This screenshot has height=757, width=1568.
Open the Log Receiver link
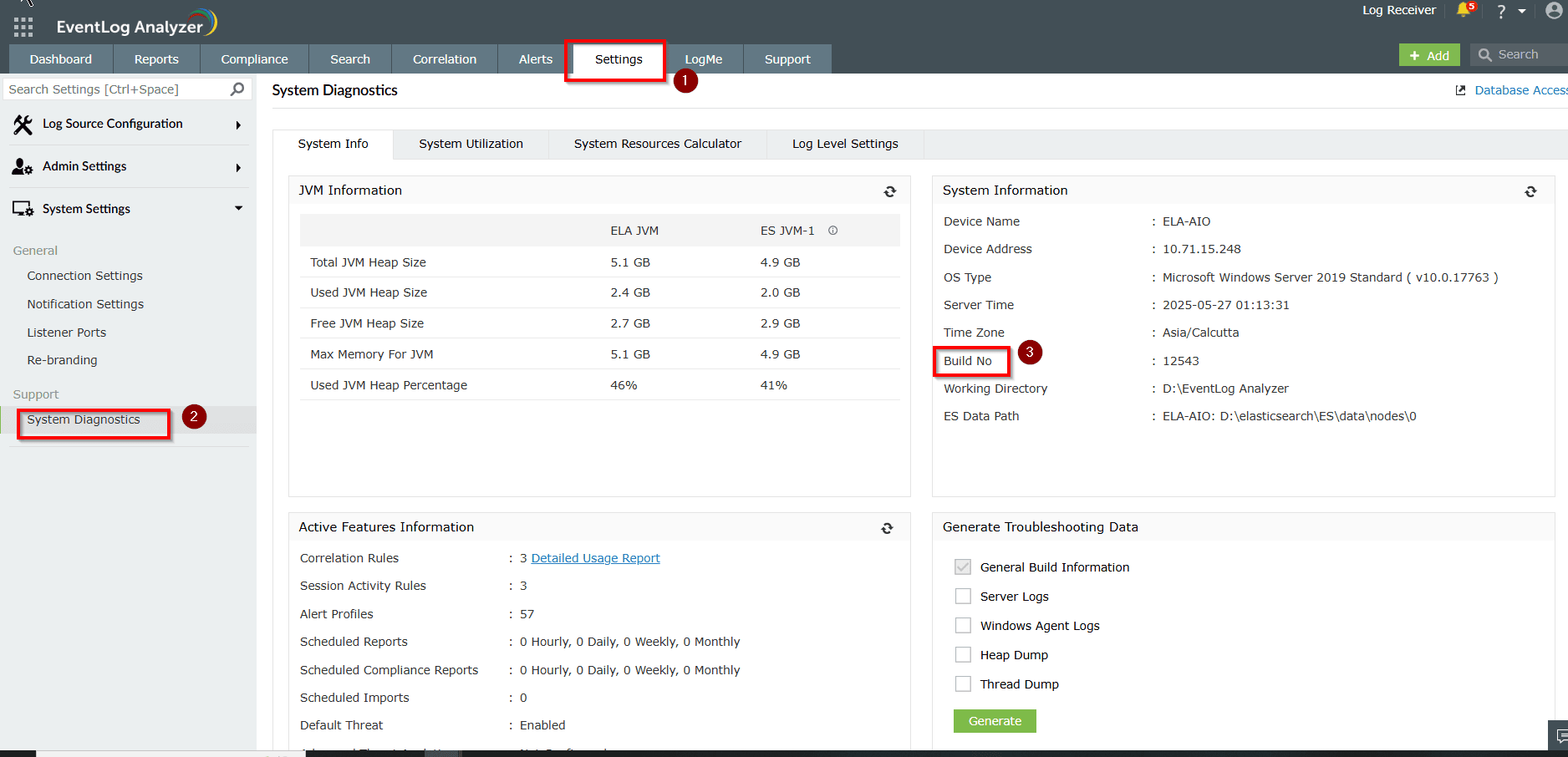1399,10
